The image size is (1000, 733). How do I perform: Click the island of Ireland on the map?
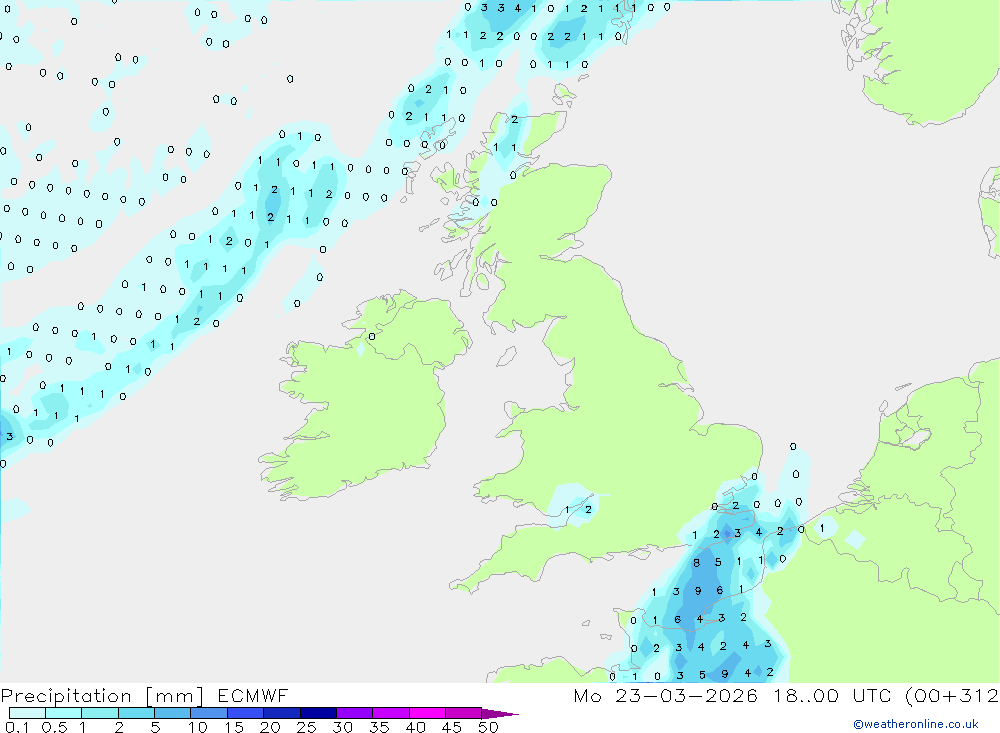pyautogui.click(x=364, y=396)
